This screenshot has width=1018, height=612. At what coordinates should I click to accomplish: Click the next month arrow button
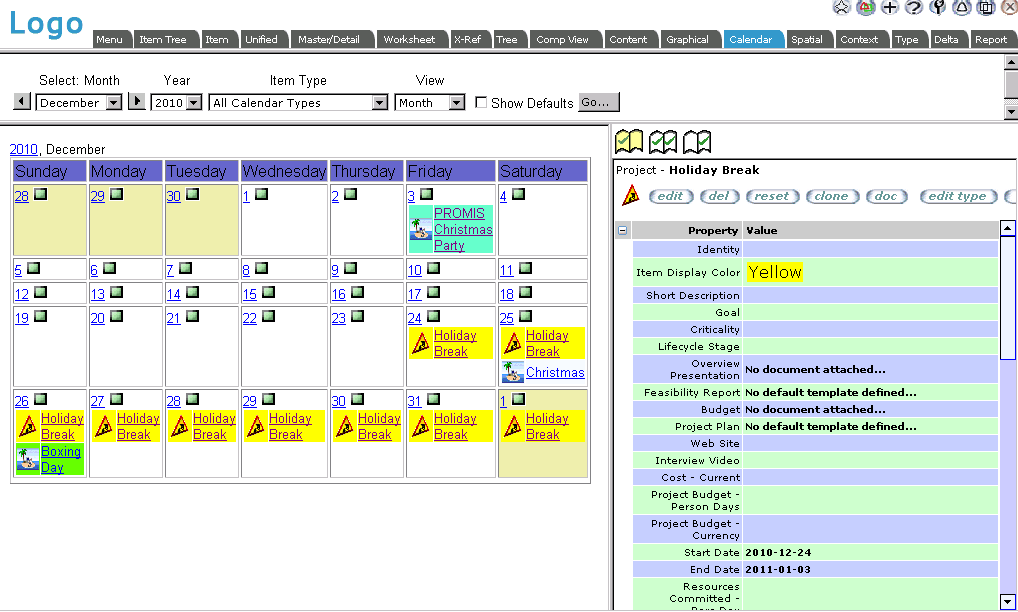click(x=137, y=102)
